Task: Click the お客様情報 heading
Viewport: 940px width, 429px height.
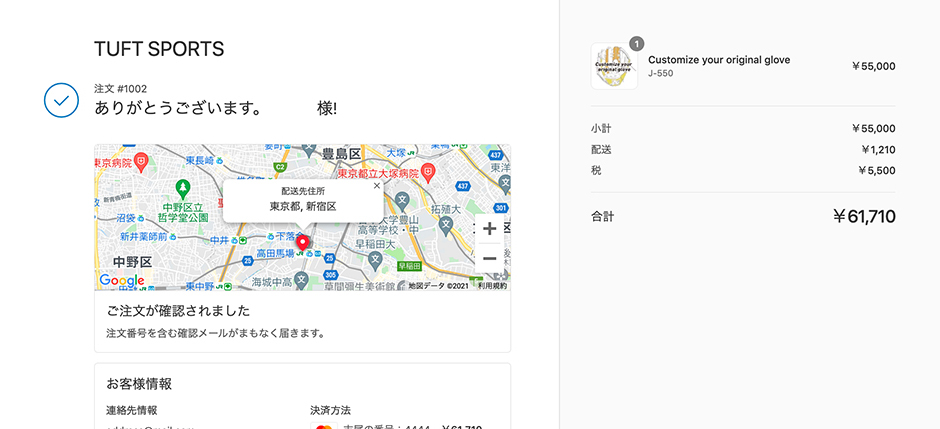Action: [x=139, y=383]
